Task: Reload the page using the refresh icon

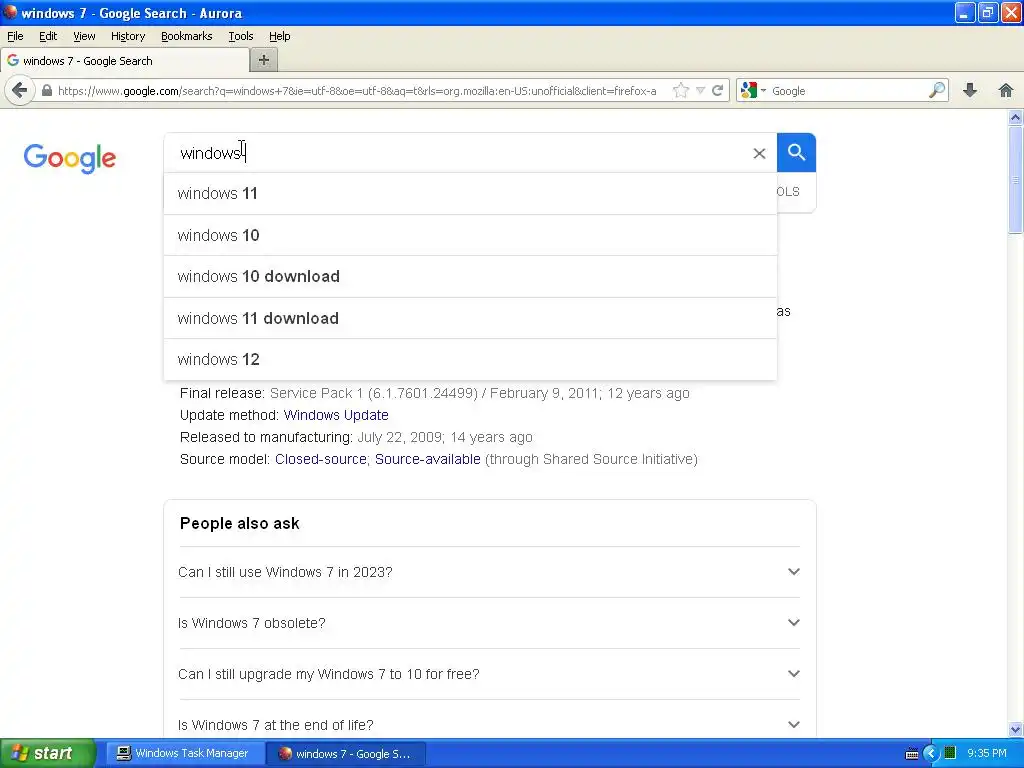Action: (717, 91)
